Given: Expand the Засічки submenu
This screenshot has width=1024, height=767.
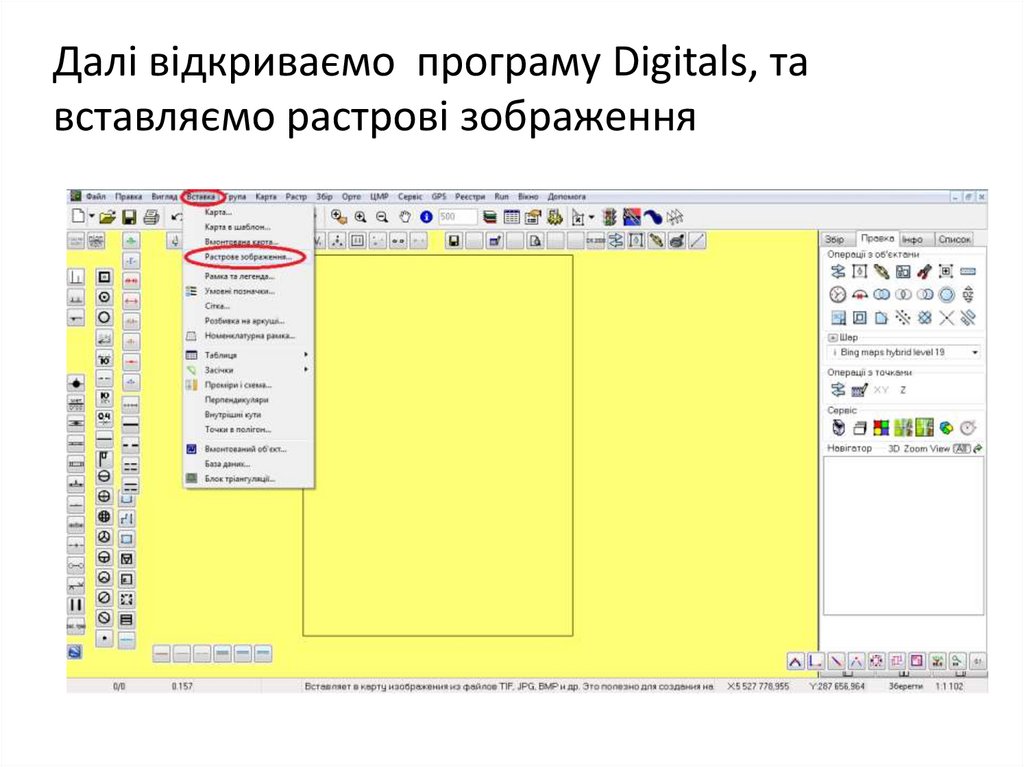Looking at the screenshot, I should tap(248, 370).
